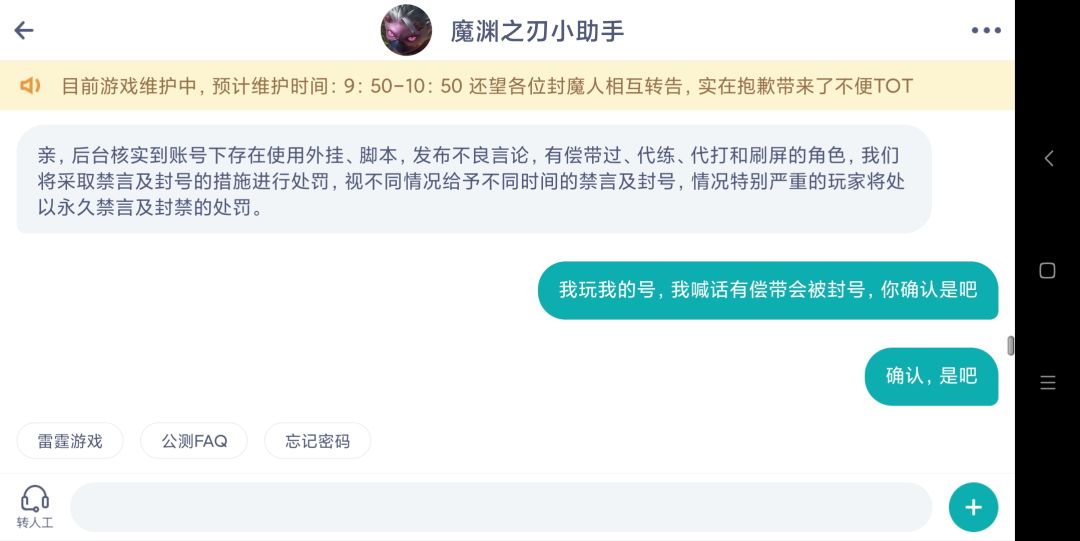
Task: Open Android recent apps button
Action: coord(1048,382)
